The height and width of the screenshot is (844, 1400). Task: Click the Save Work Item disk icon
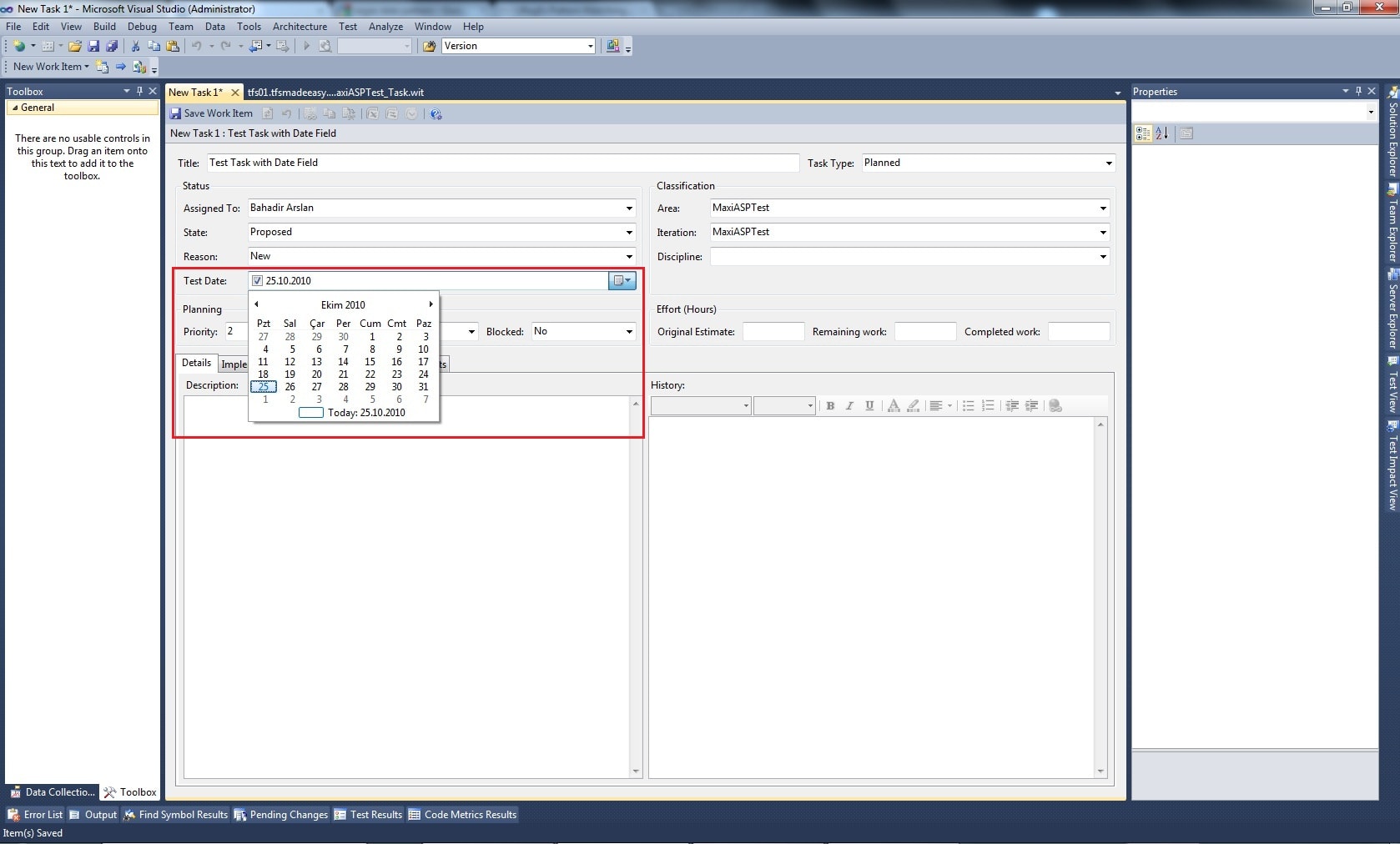pos(175,113)
